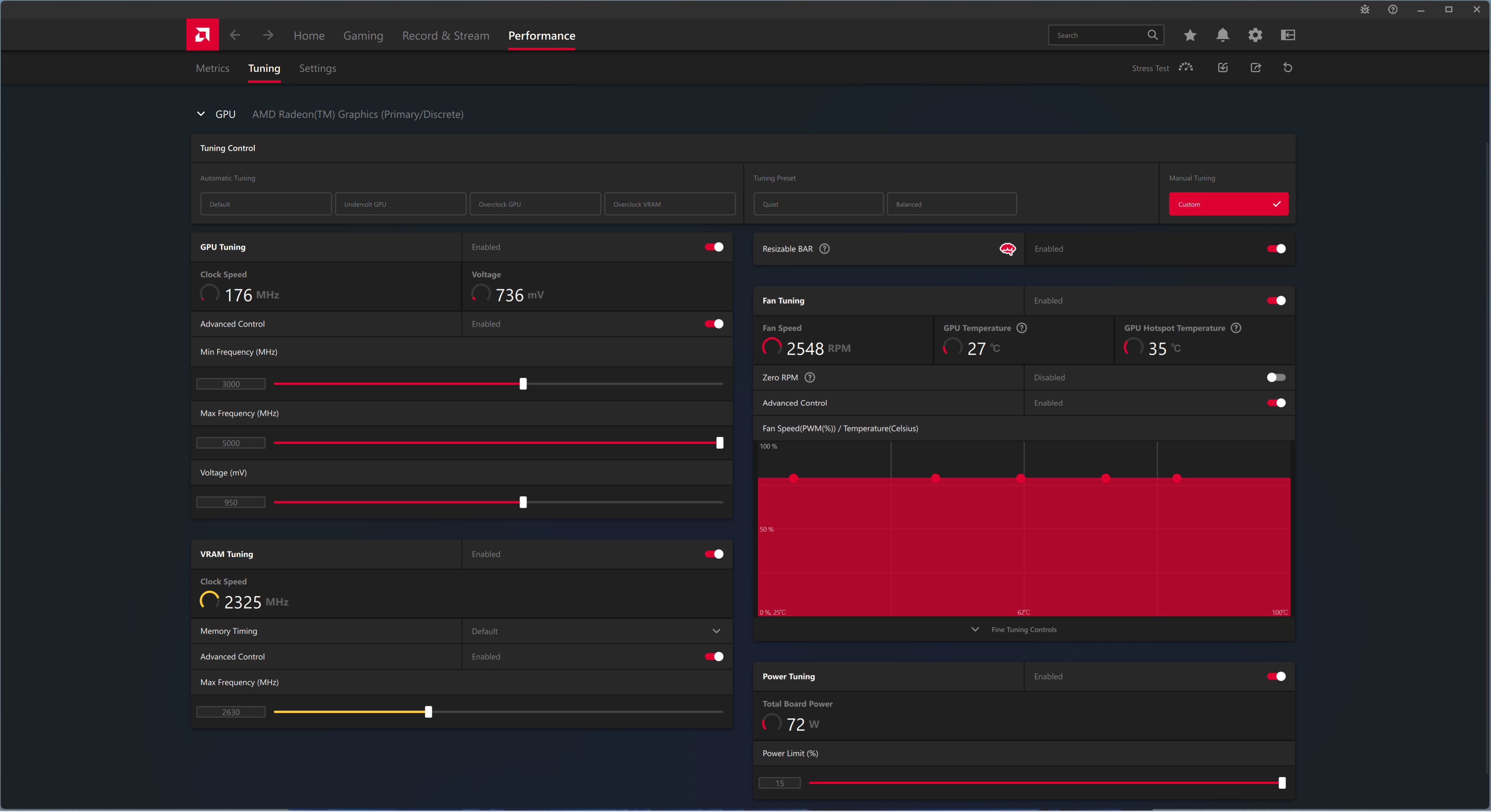Select the Undervolt GPU button
Screen dimensions: 1491x812
coord(400,204)
